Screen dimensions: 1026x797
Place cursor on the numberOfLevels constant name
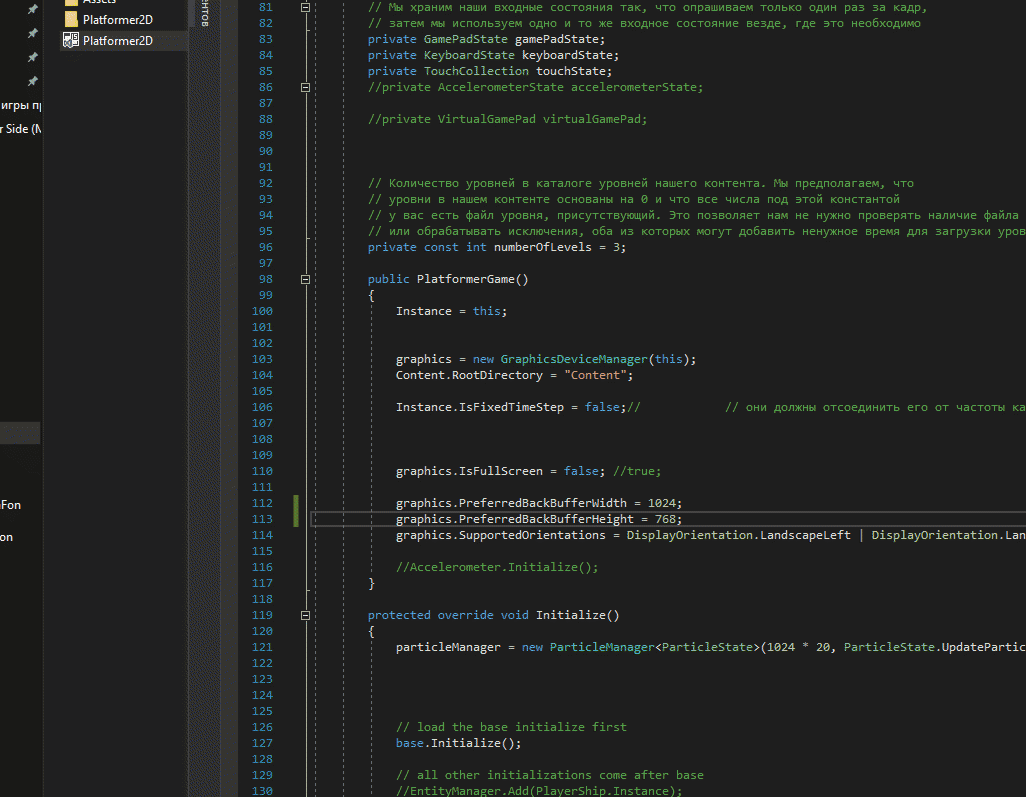click(x=544, y=247)
